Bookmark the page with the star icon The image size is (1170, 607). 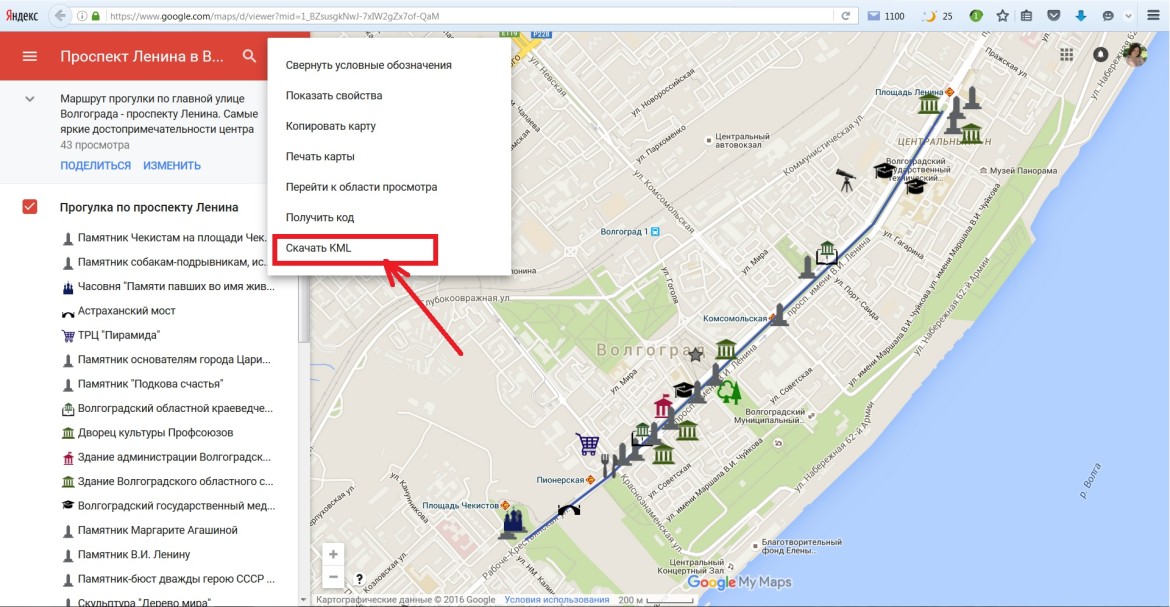1001,16
